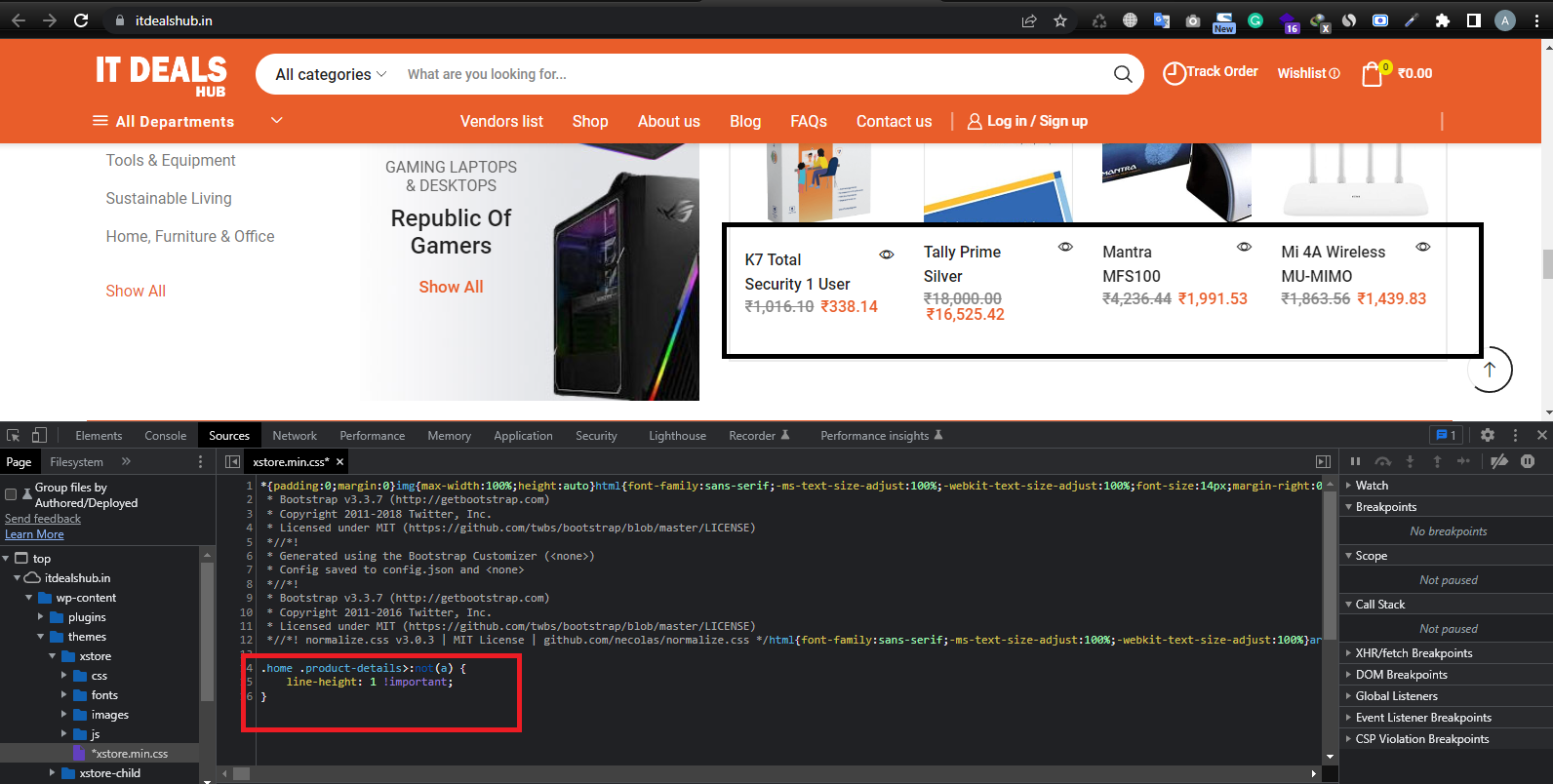Click the Track Order link
The height and width of the screenshot is (784, 1553).
1211,72
